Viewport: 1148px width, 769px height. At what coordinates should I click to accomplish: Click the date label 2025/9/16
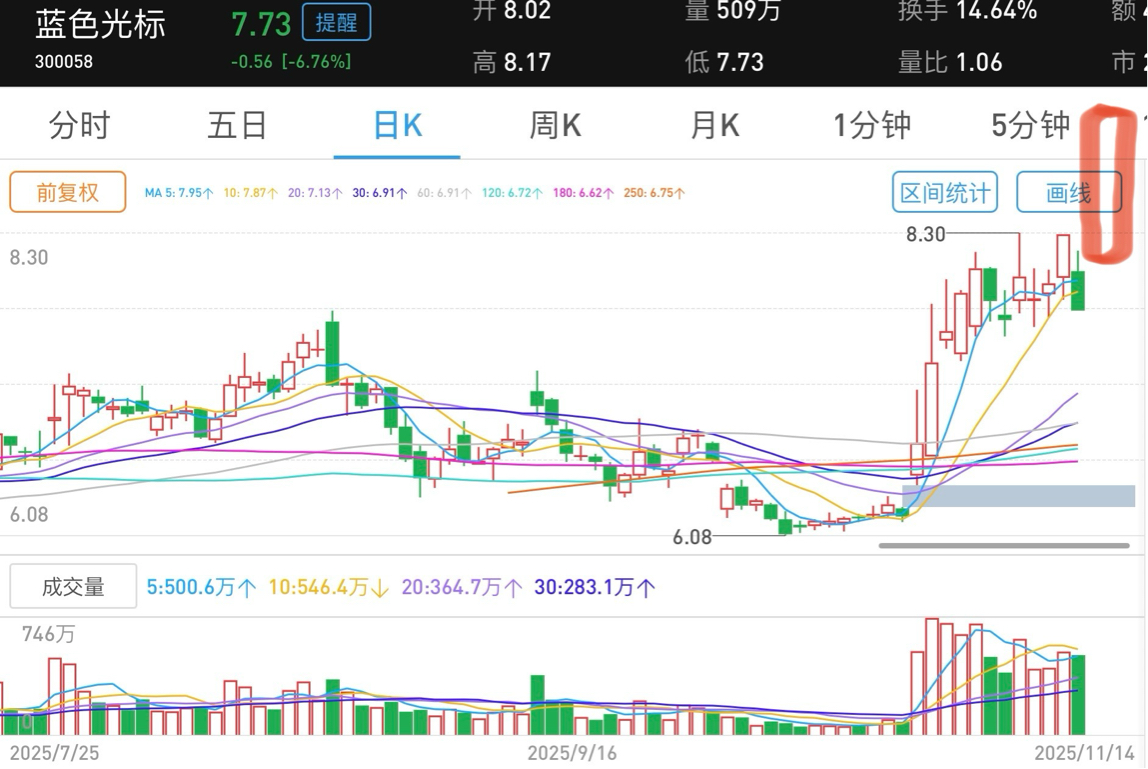tap(572, 753)
